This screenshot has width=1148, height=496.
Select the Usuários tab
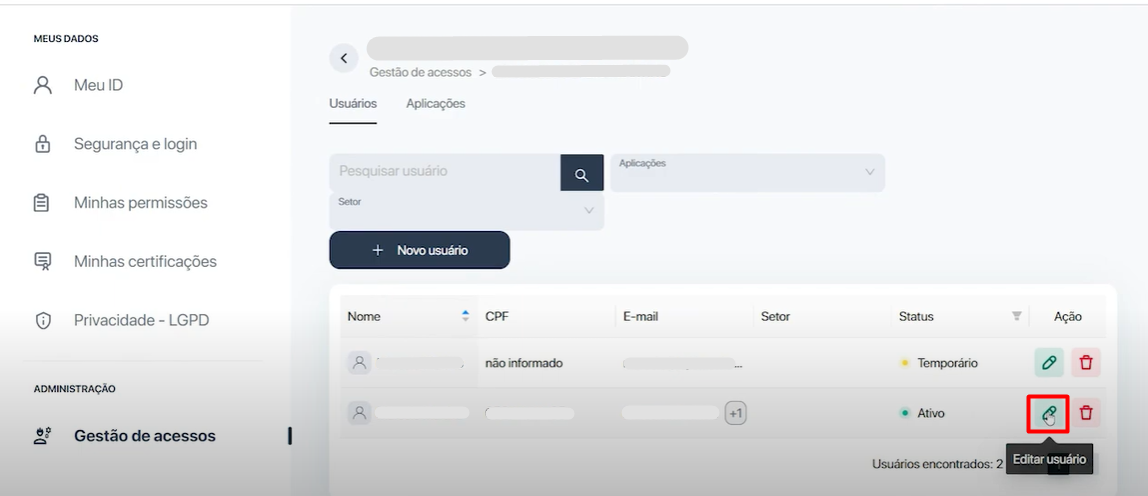coord(353,104)
